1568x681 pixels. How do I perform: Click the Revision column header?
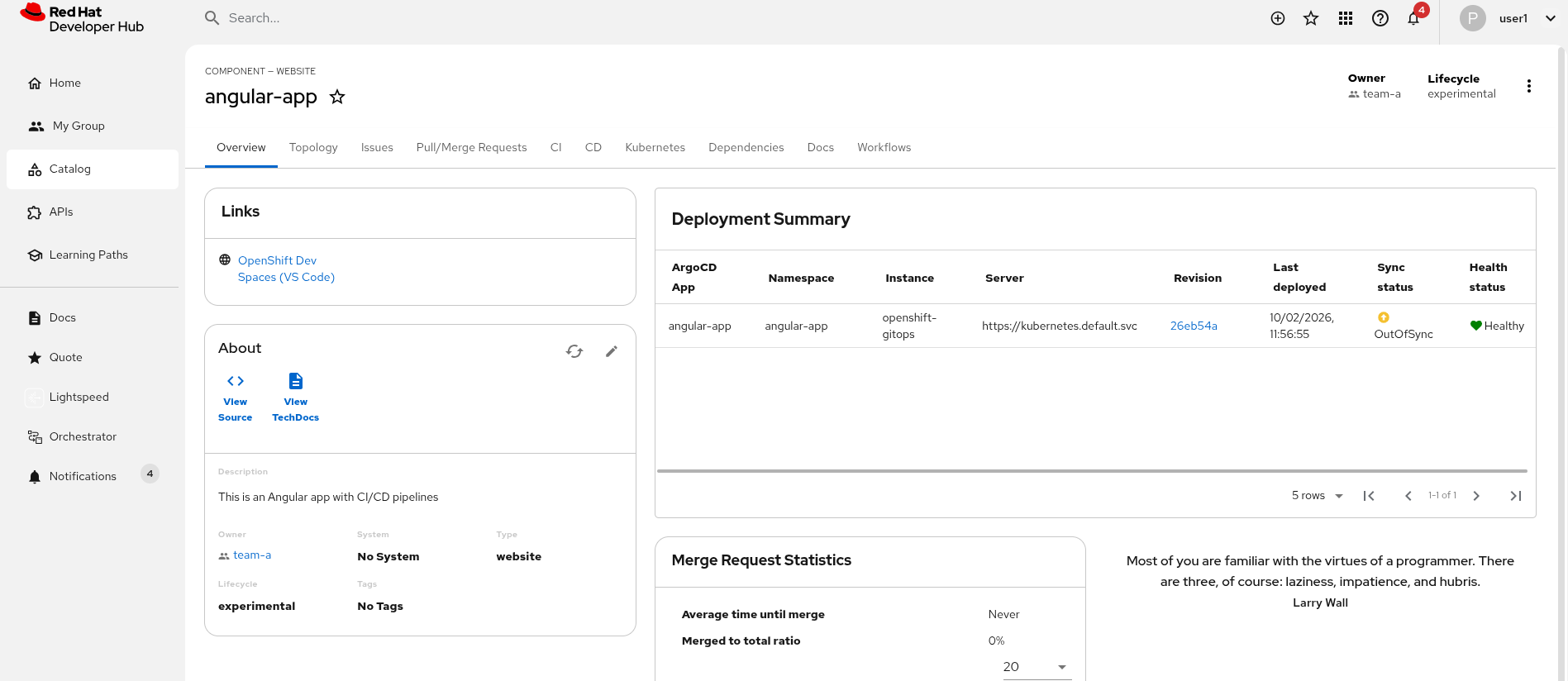[1198, 279]
